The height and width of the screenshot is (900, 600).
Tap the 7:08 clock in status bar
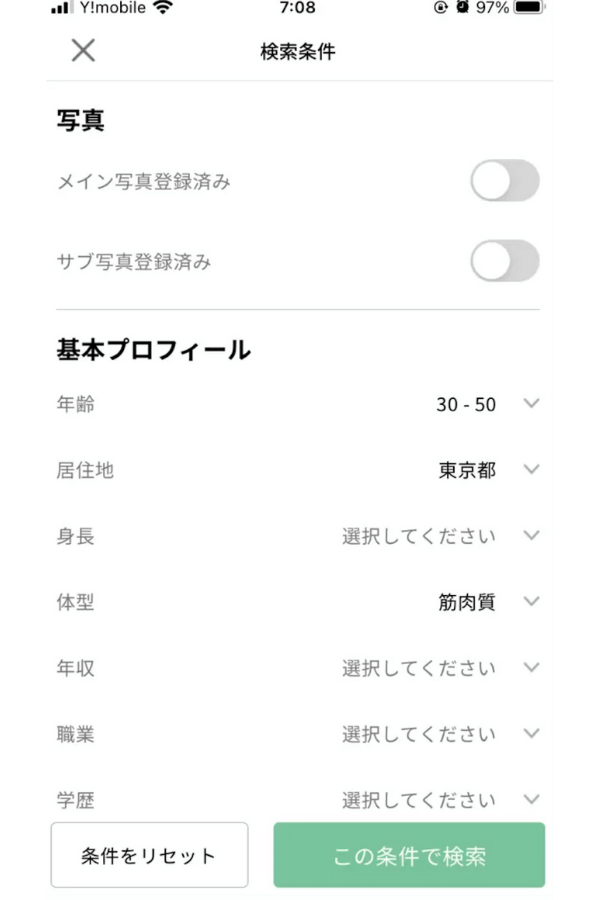click(297, 7)
